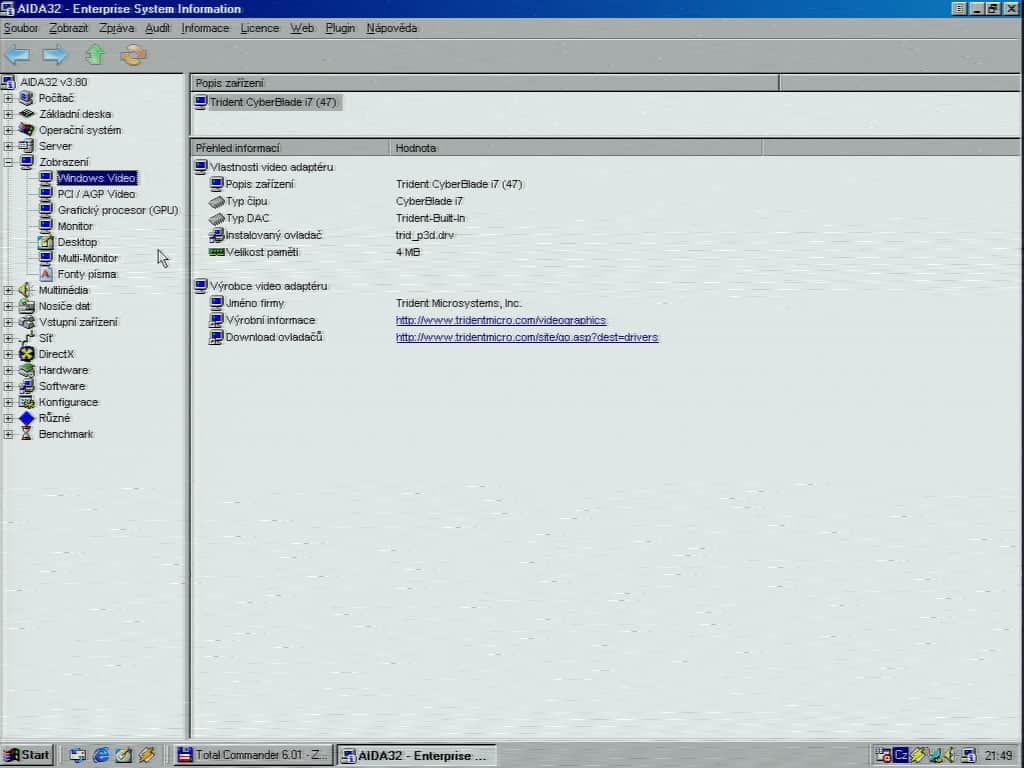Select the Desktop tree item
This screenshot has height=768, width=1024.
(77, 242)
